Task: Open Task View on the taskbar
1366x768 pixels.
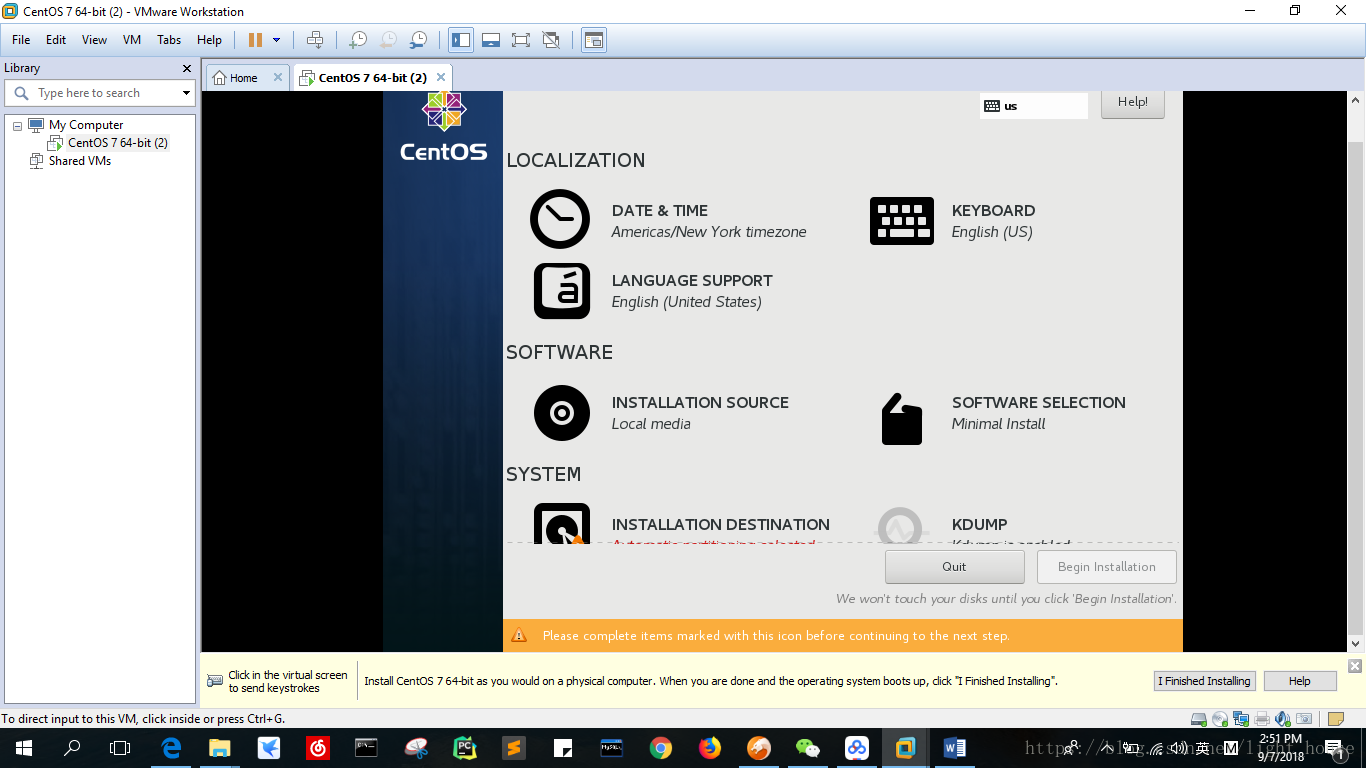Action: point(120,748)
